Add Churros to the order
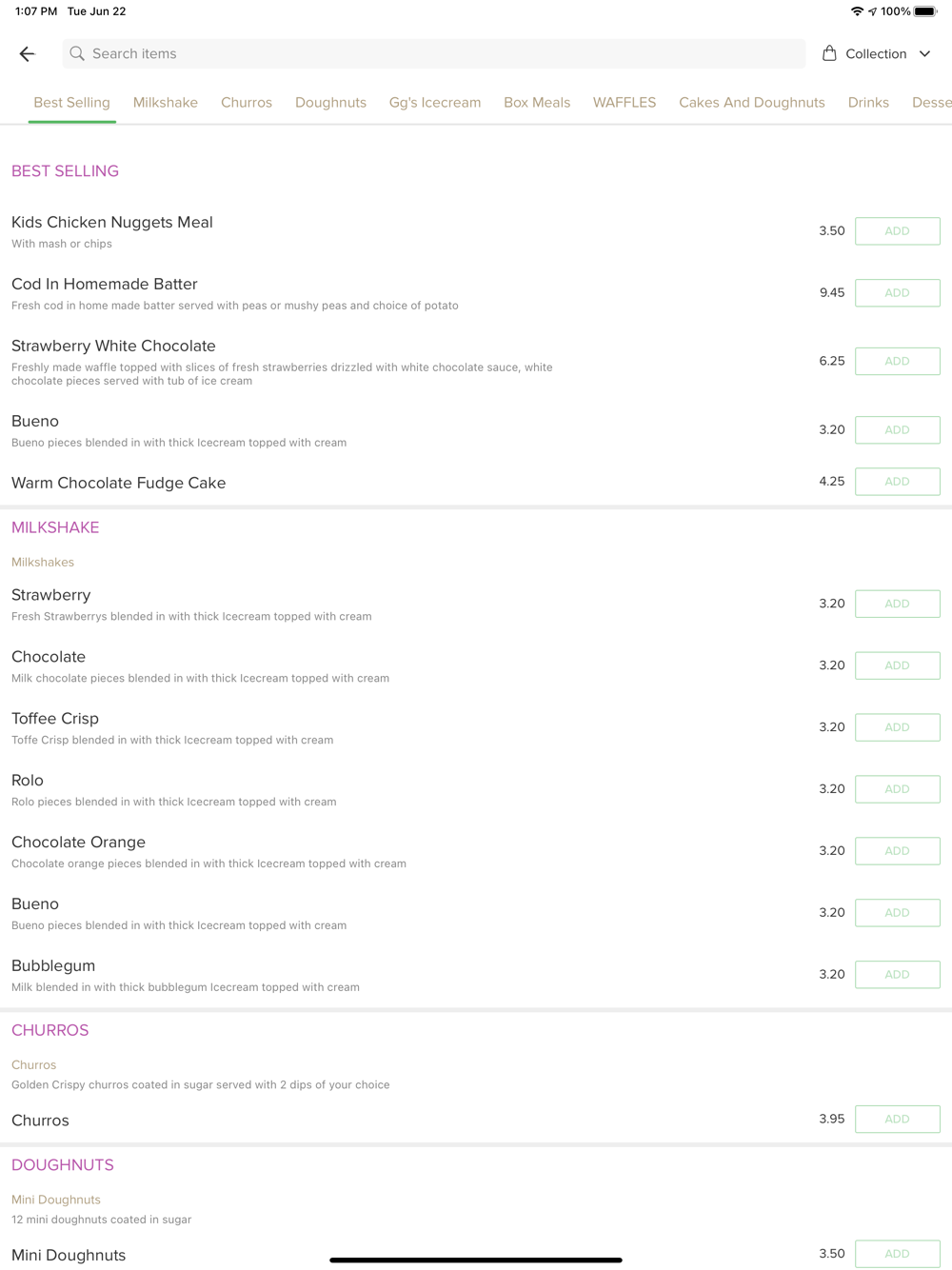The width and height of the screenshot is (952, 1270). [897, 1120]
